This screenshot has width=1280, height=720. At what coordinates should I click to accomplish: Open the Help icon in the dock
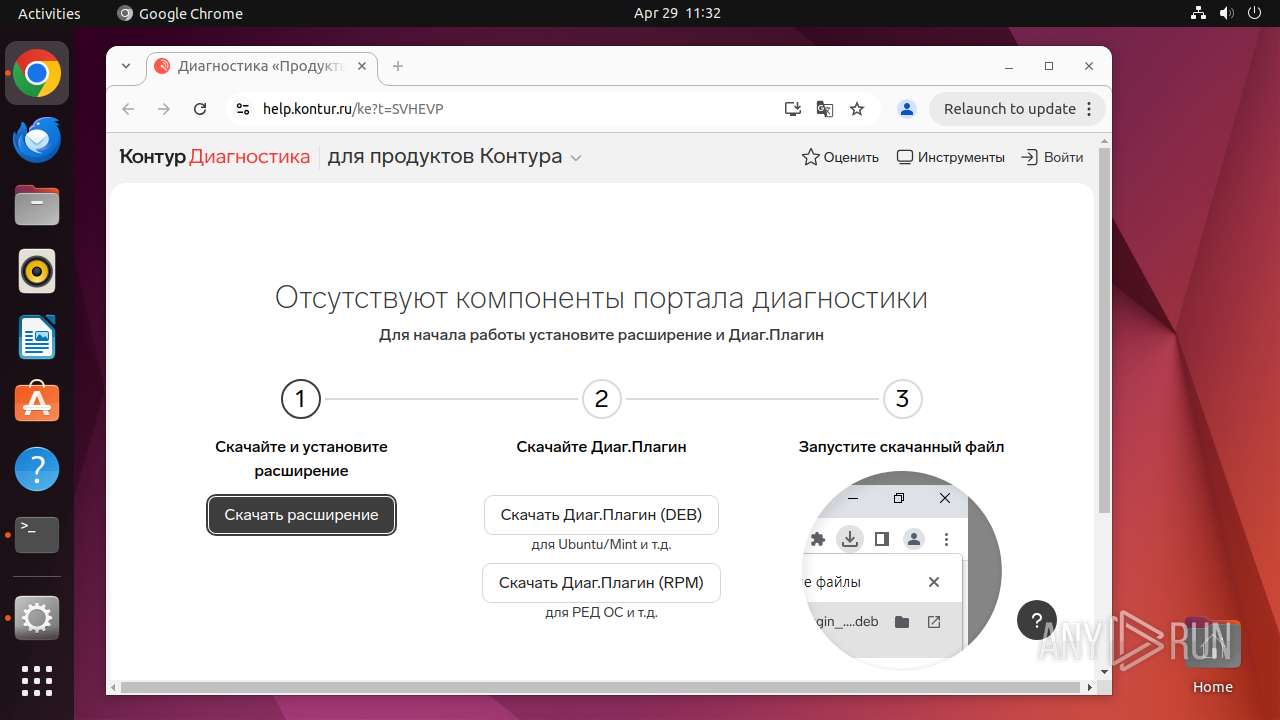tap(37, 469)
